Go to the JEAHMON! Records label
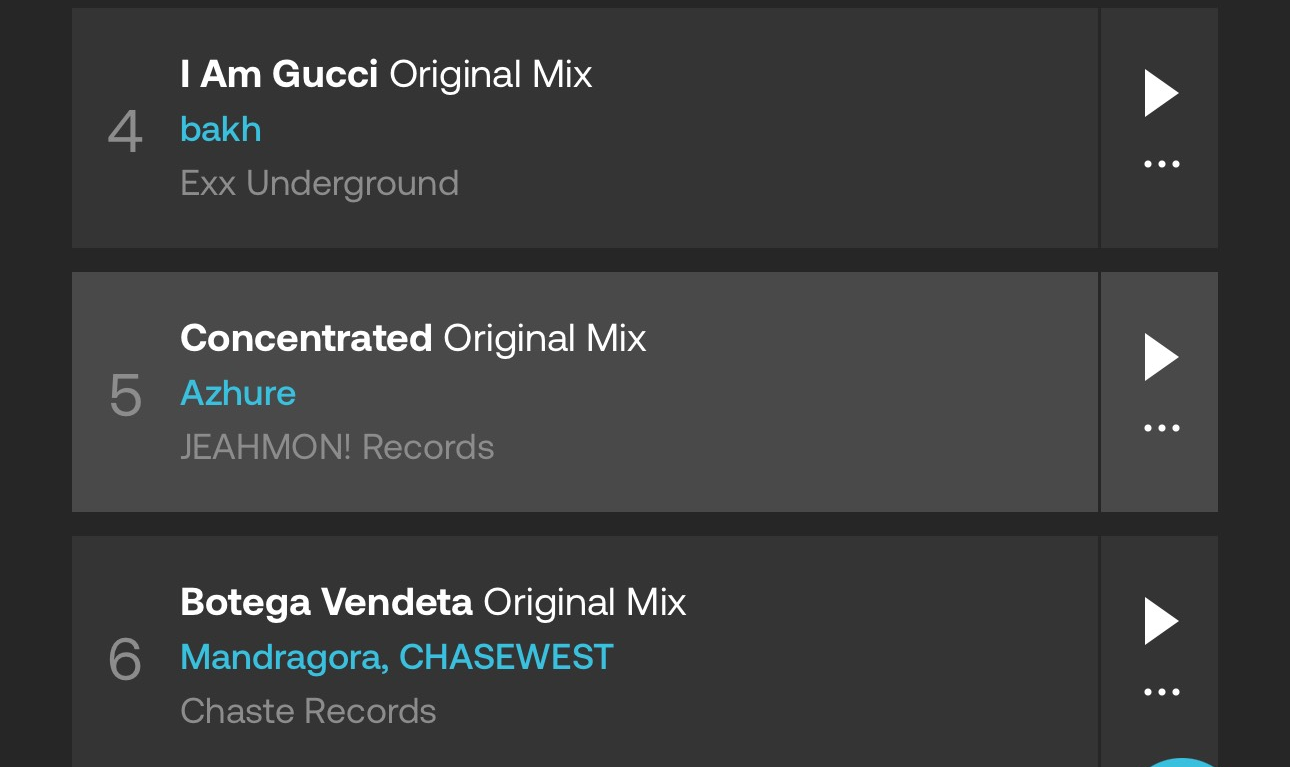Screen dimensions: 1290x767 pos(337,447)
